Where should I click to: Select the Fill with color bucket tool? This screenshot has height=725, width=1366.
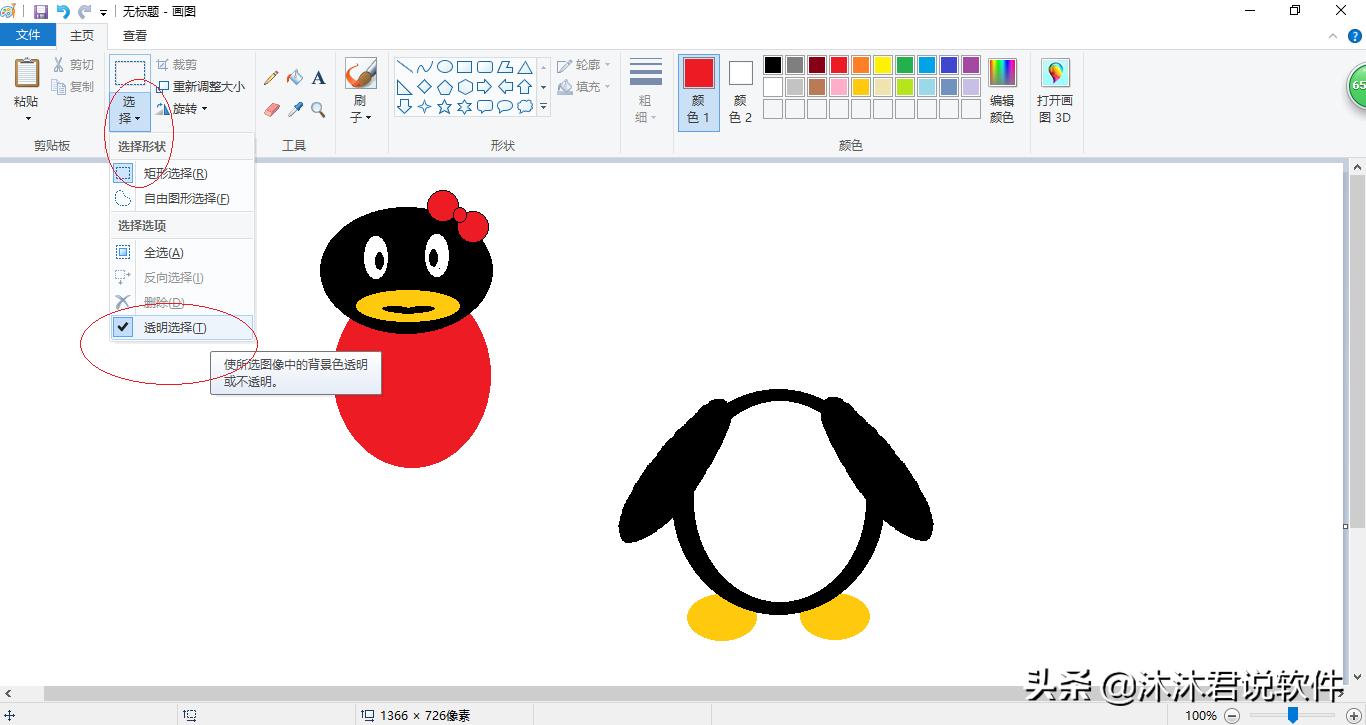[x=295, y=78]
